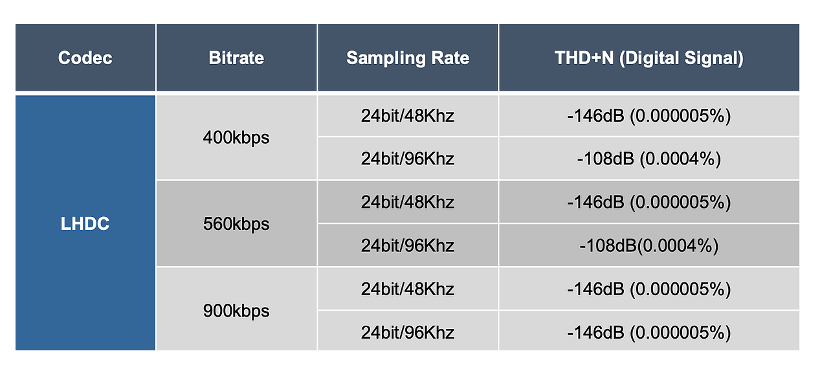Screen dimensions: 832x374
Task: Click 24bit/96Khz in the 560kbps group
Action: coord(408,245)
